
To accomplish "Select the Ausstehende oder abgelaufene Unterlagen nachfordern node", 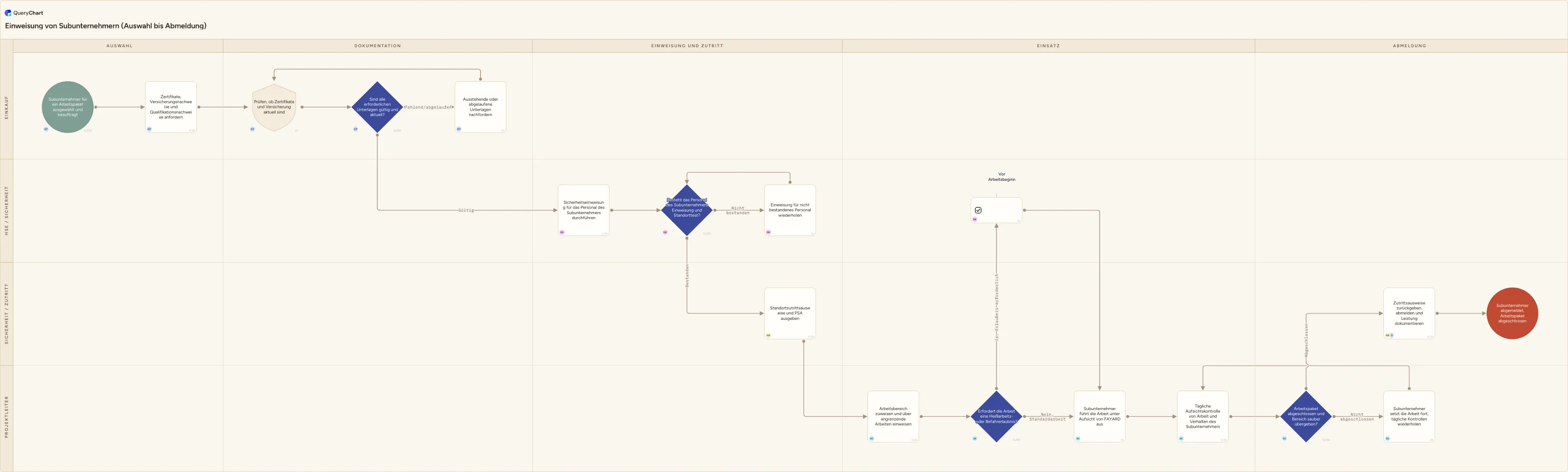I will (480, 107).
